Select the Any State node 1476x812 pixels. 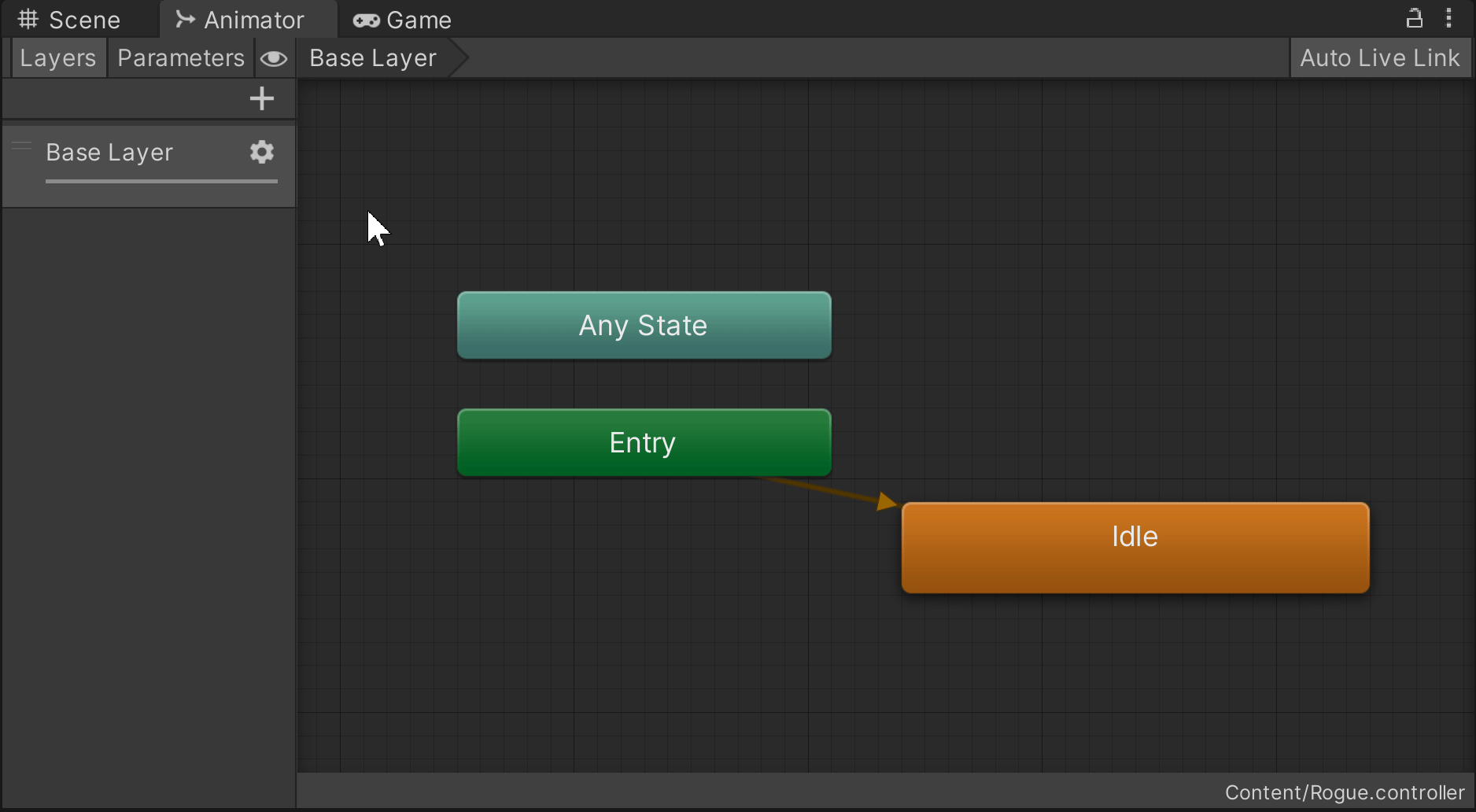(643, 325)
